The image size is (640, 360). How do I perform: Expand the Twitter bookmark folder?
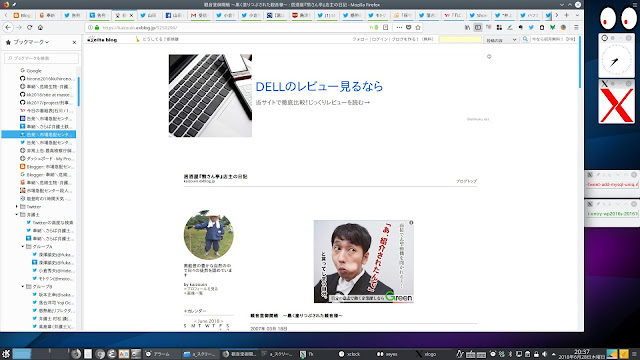click(17, 207)
